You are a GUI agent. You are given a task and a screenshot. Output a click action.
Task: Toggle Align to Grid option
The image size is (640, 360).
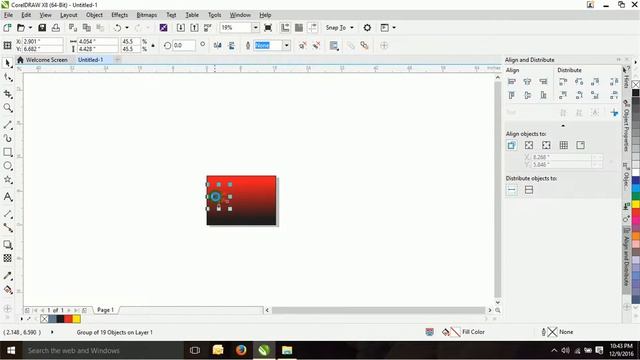tap(564, 145)
